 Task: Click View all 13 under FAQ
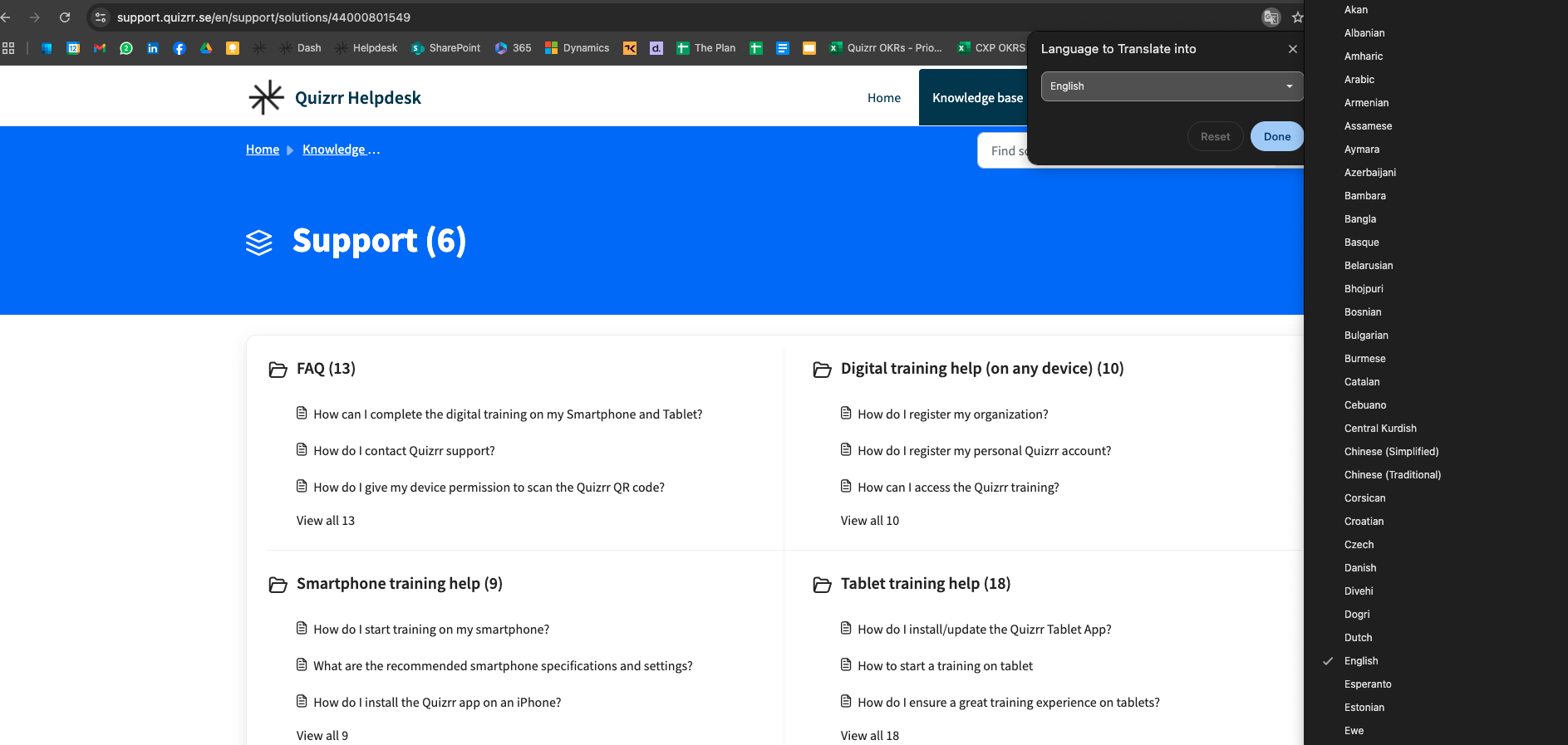coord(326,521)
